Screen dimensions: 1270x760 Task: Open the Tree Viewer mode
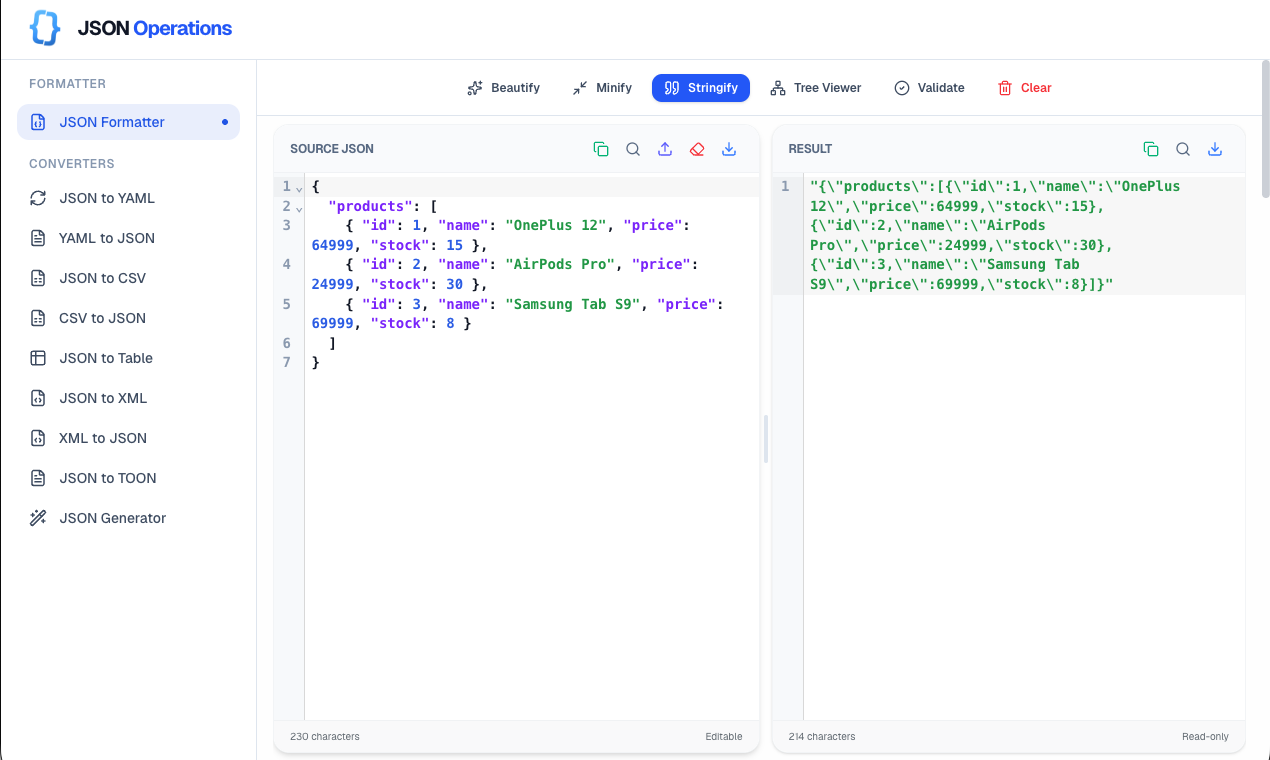816,88
